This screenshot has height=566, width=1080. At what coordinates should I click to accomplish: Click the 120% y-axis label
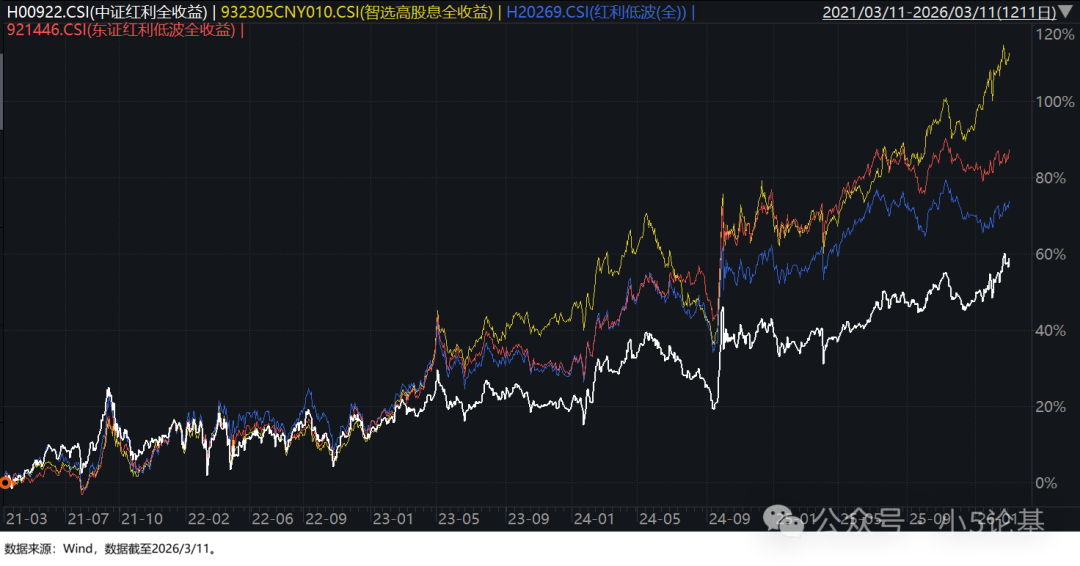click(x=1055, y=34)
